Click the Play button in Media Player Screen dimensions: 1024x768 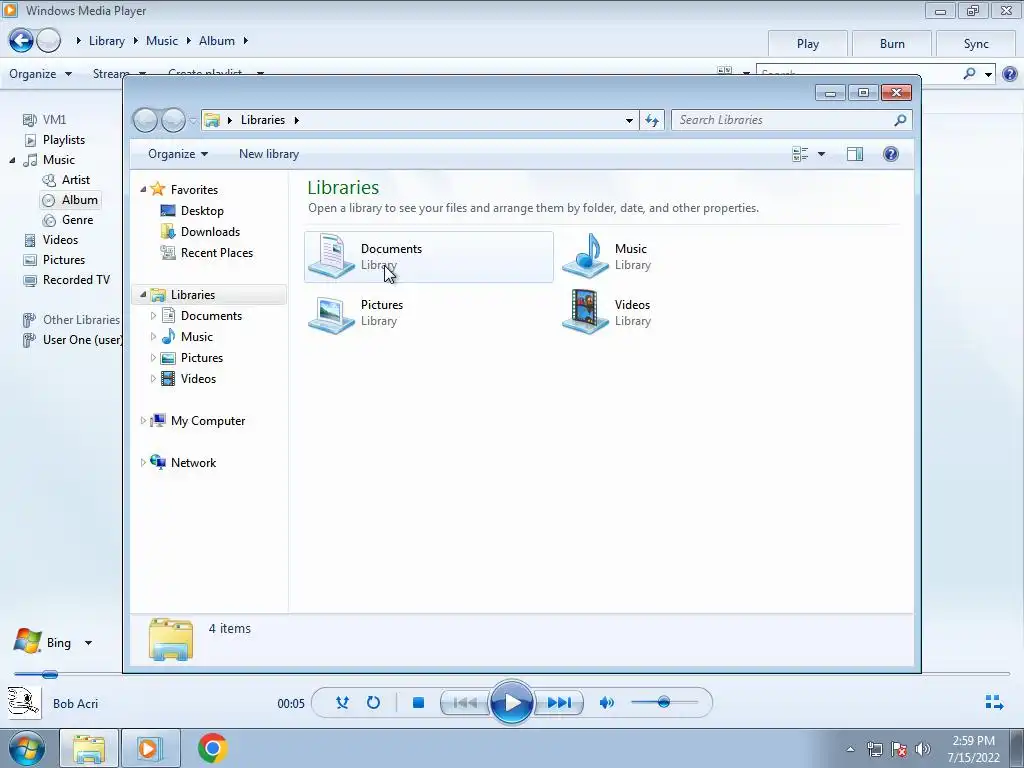511,703
